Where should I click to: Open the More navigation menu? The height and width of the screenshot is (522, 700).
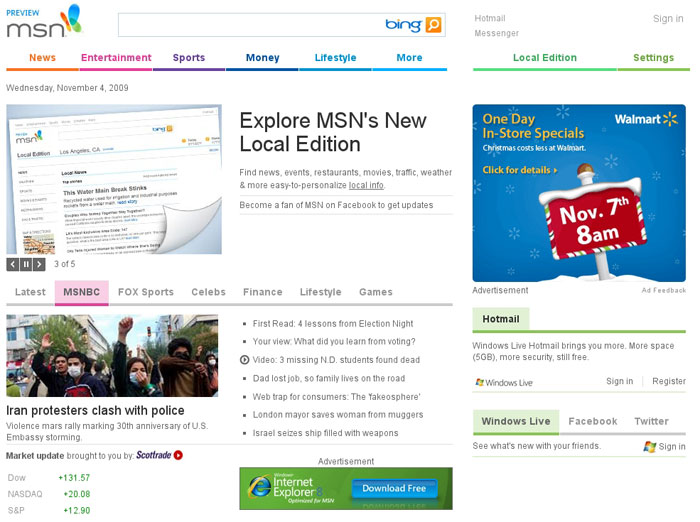click(409, 58)
